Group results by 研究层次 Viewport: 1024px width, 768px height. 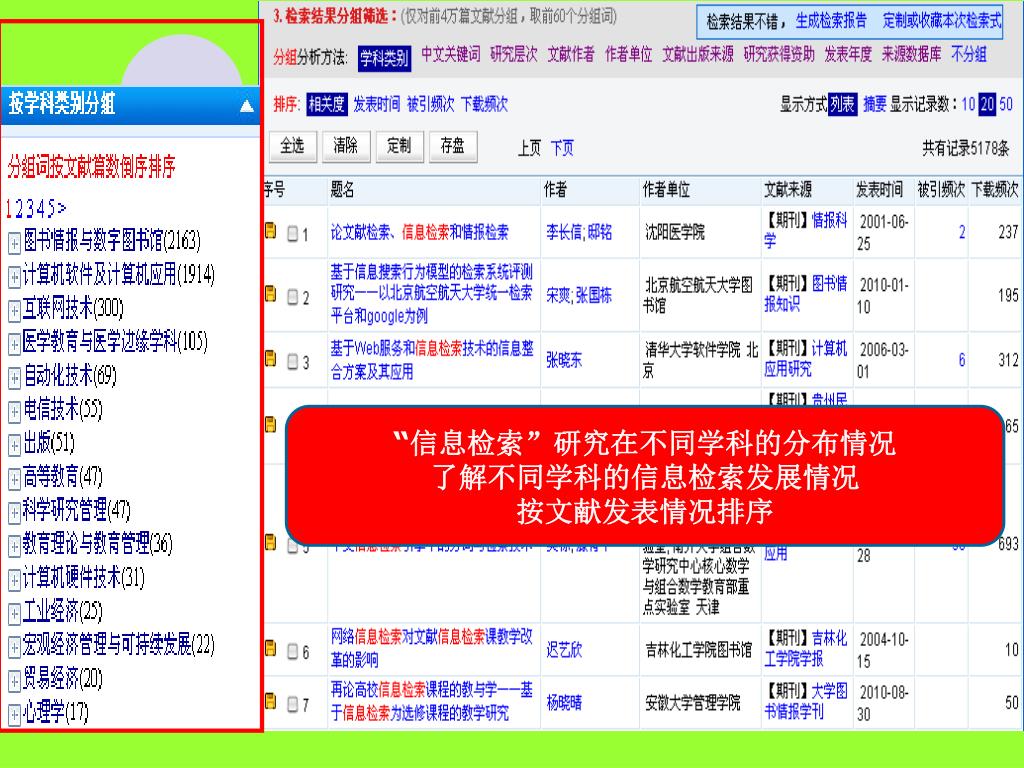click(513, 54)
